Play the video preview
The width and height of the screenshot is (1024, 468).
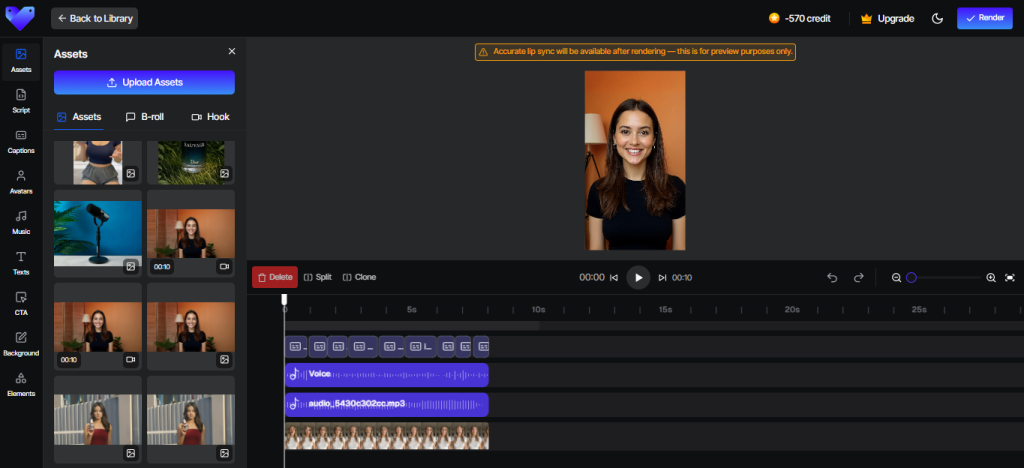(639, 277)
